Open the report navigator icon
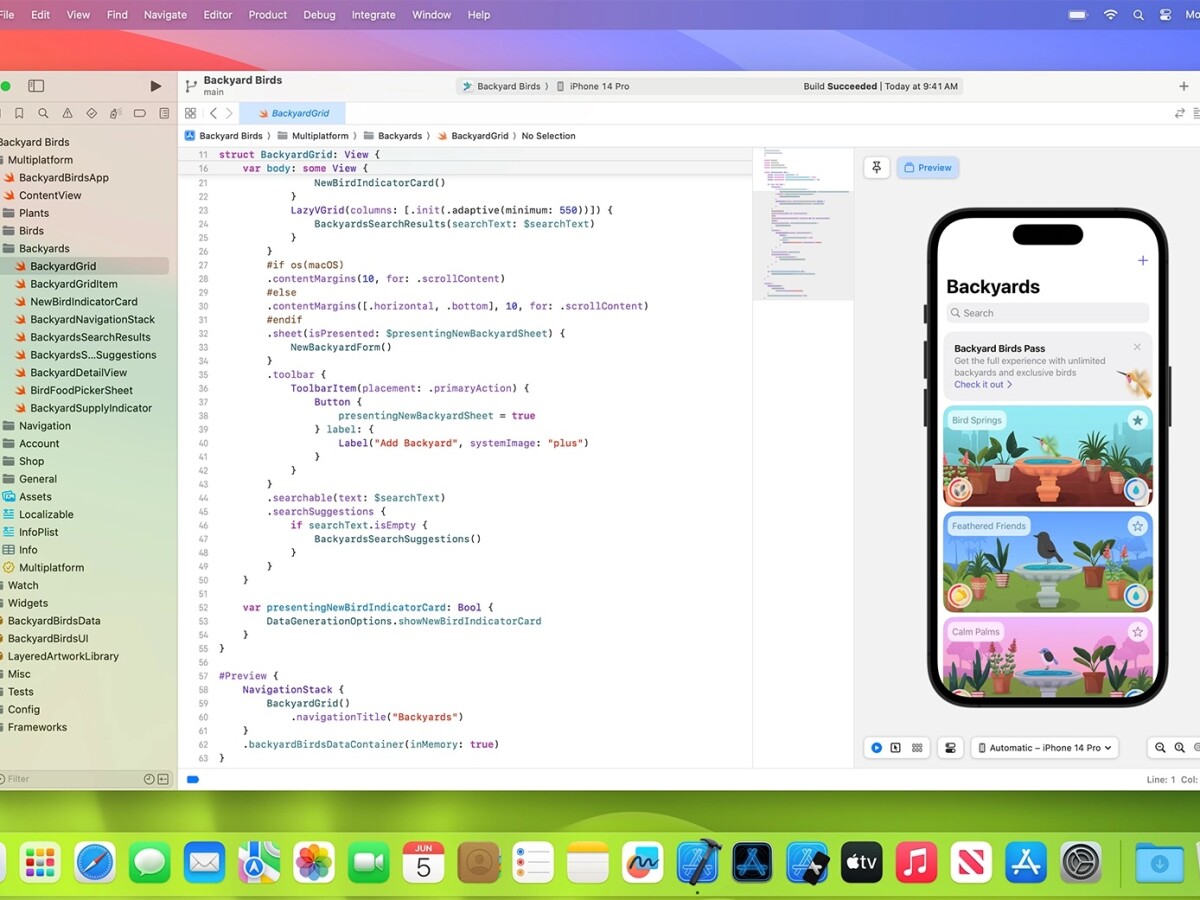The height and width of the screenshot is (900, 1200). (164, 114)
